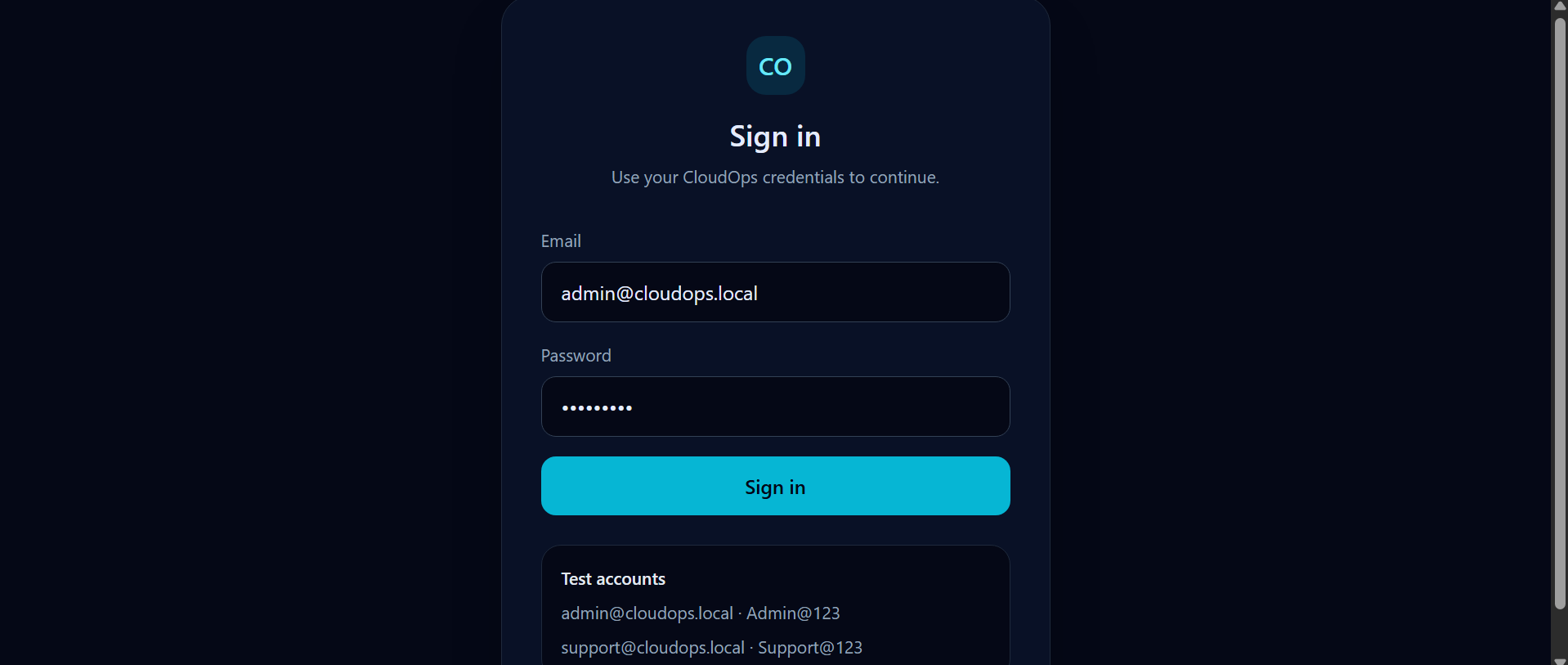Click the scrollbar track below the thumb
The width and height of the screenshot is (1568, 665).
tap(1560, 631)
